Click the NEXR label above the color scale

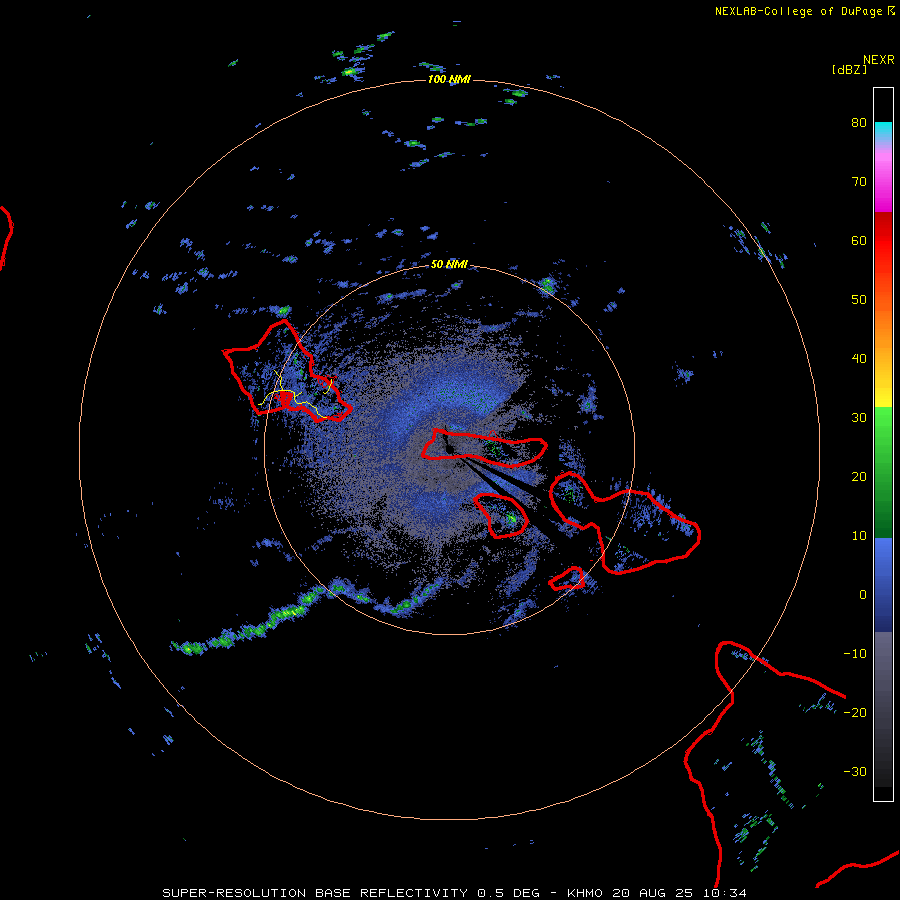pos(879,60)
